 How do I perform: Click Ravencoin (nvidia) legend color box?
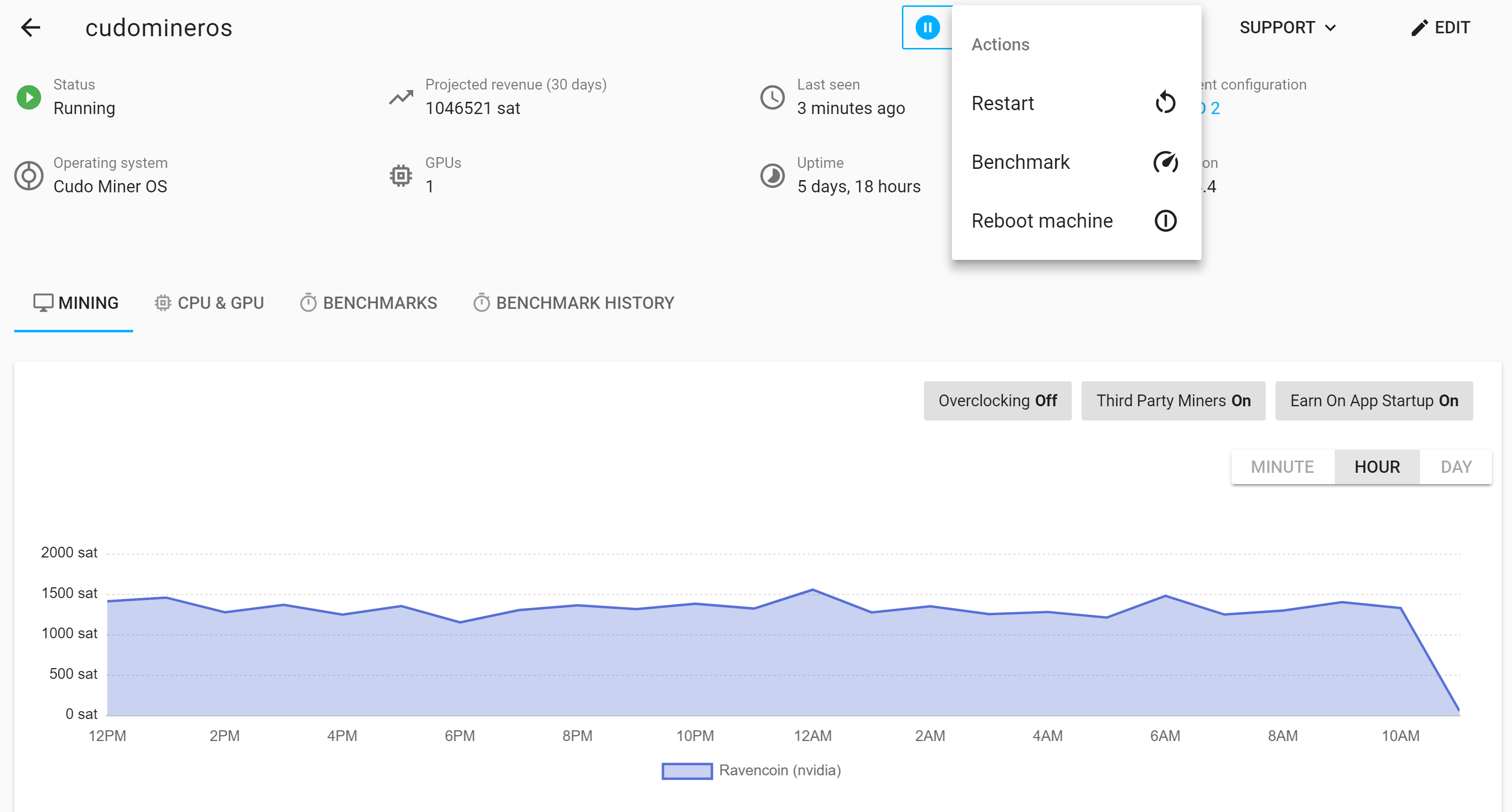coord(687,770)
